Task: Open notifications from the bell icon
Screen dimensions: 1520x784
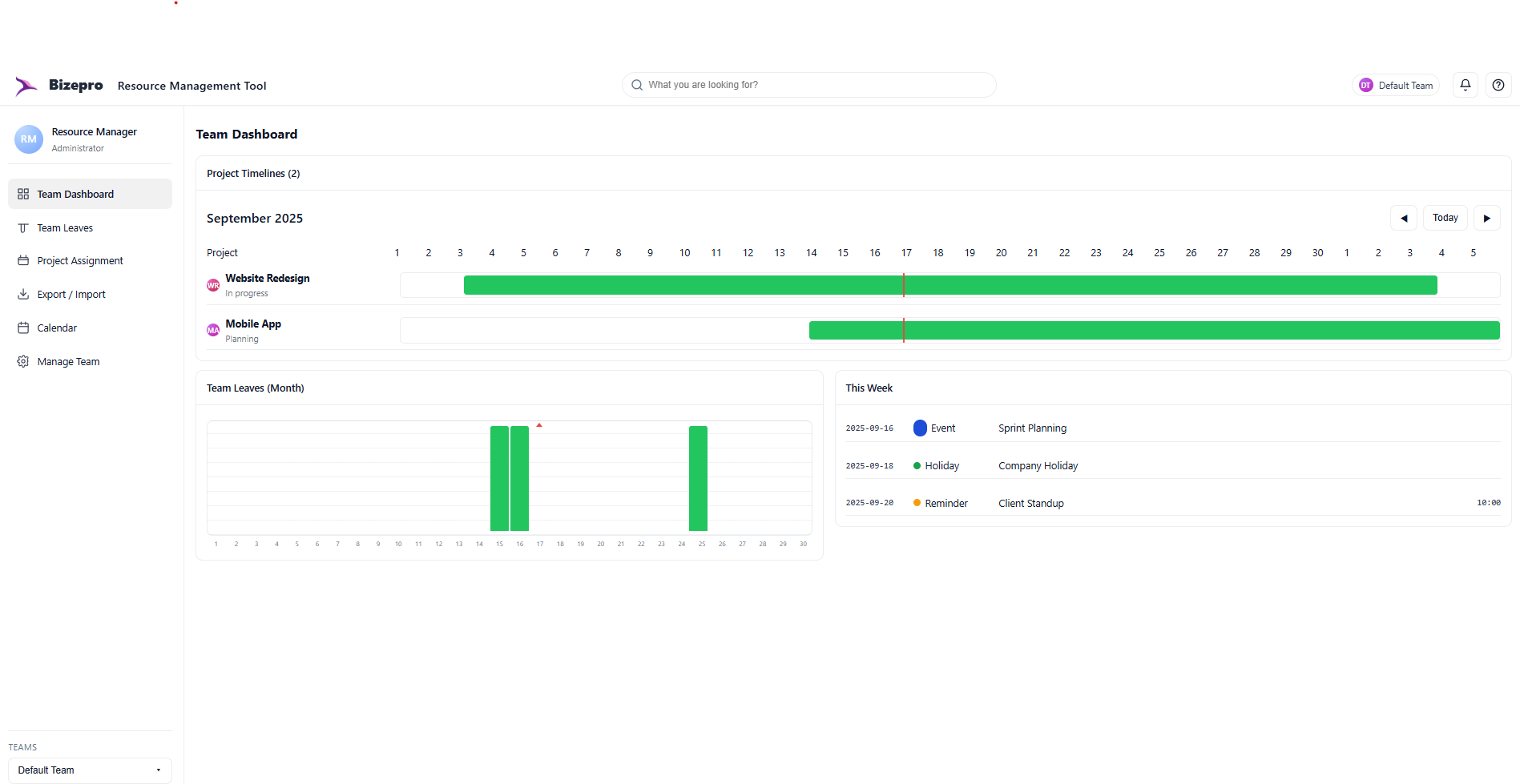Action: [1465, 84]
